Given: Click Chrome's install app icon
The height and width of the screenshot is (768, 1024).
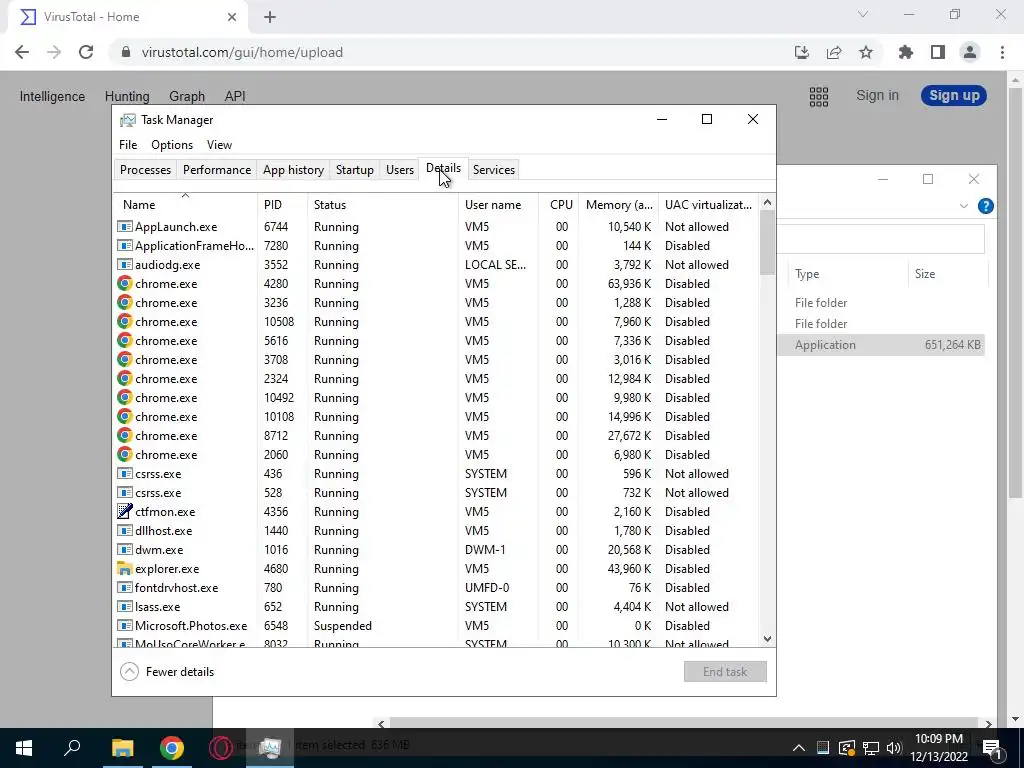Looking at the screenshot, I should pyautogui.click(x=801, y=52).
